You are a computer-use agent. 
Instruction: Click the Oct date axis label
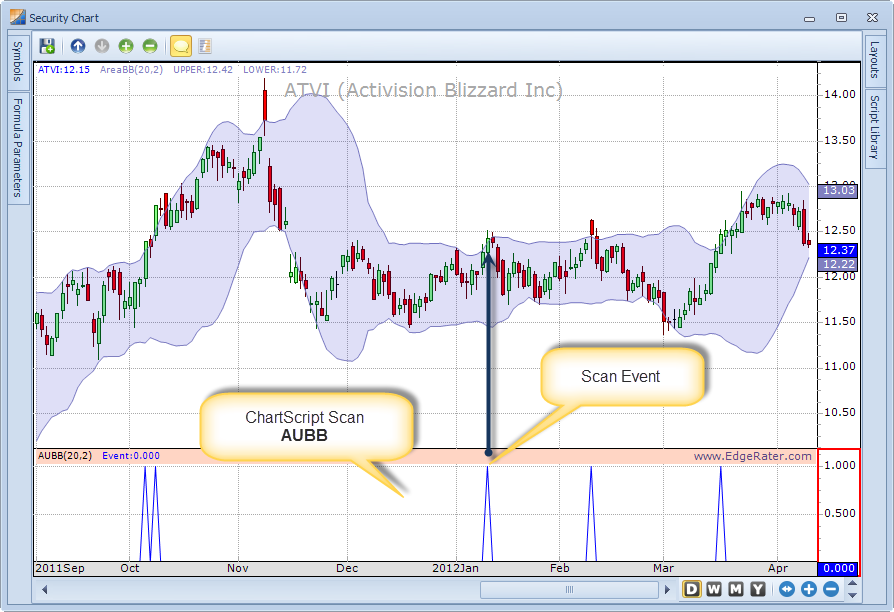click(x=130, y=569)
